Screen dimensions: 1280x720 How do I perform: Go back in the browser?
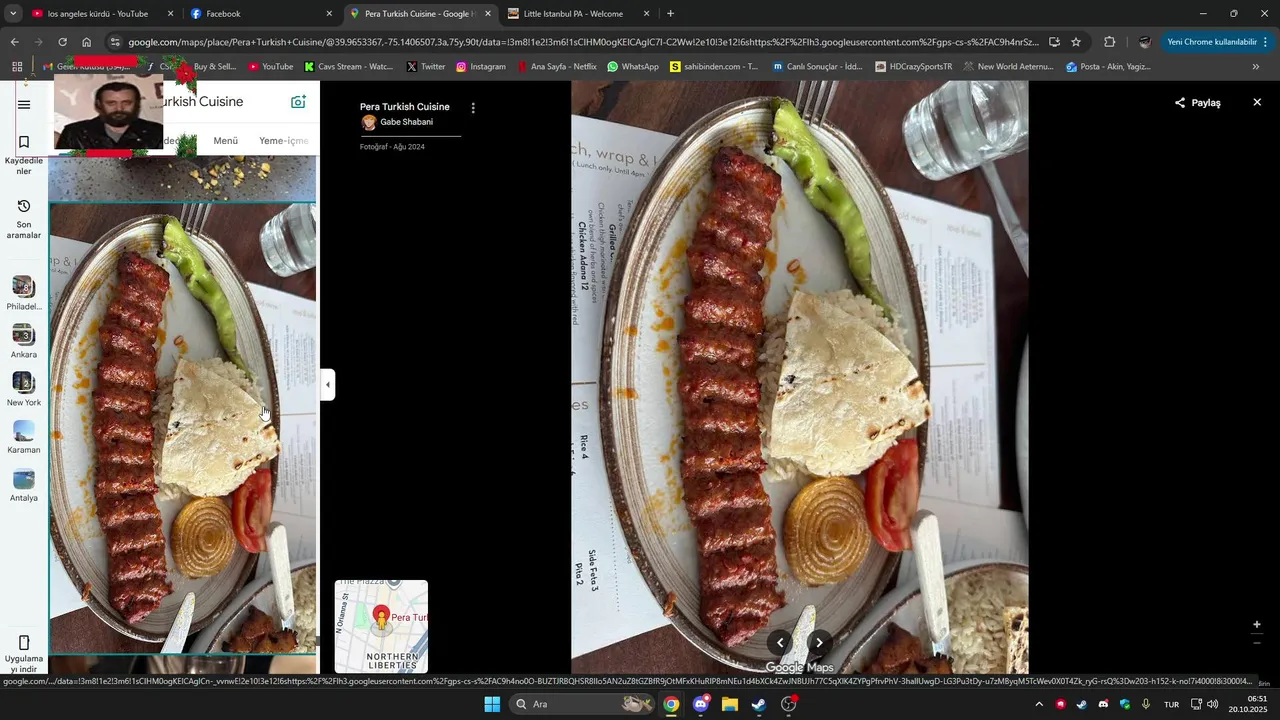tap(14, 42)
